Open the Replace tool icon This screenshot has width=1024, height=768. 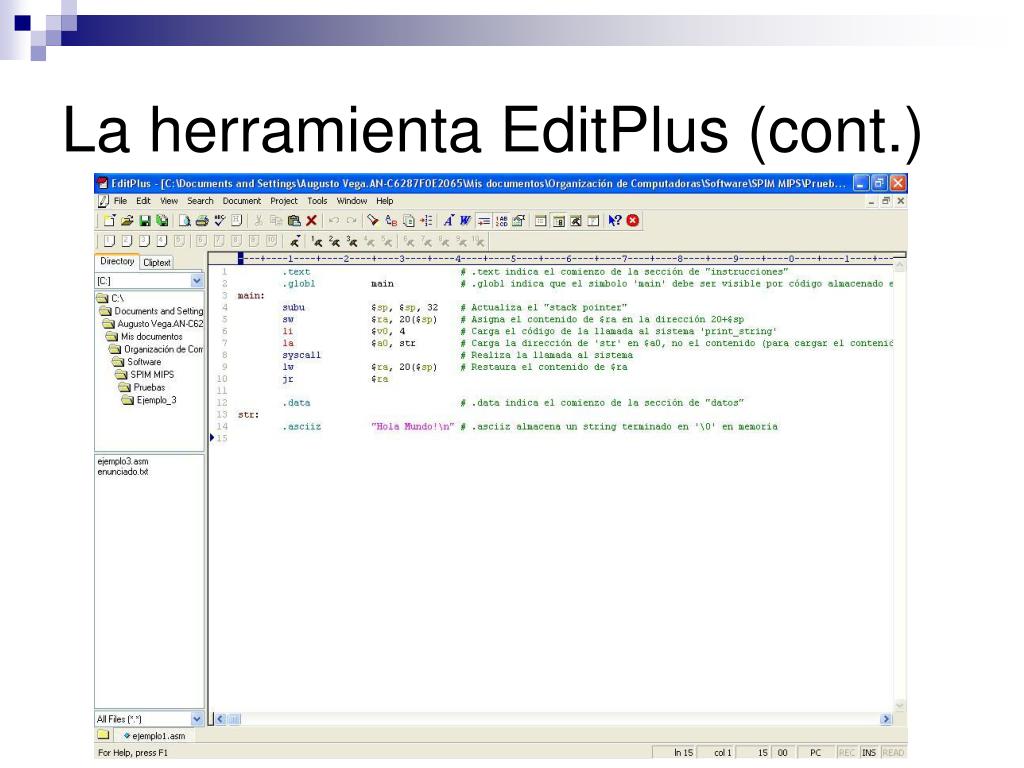(x=391, y=221)
